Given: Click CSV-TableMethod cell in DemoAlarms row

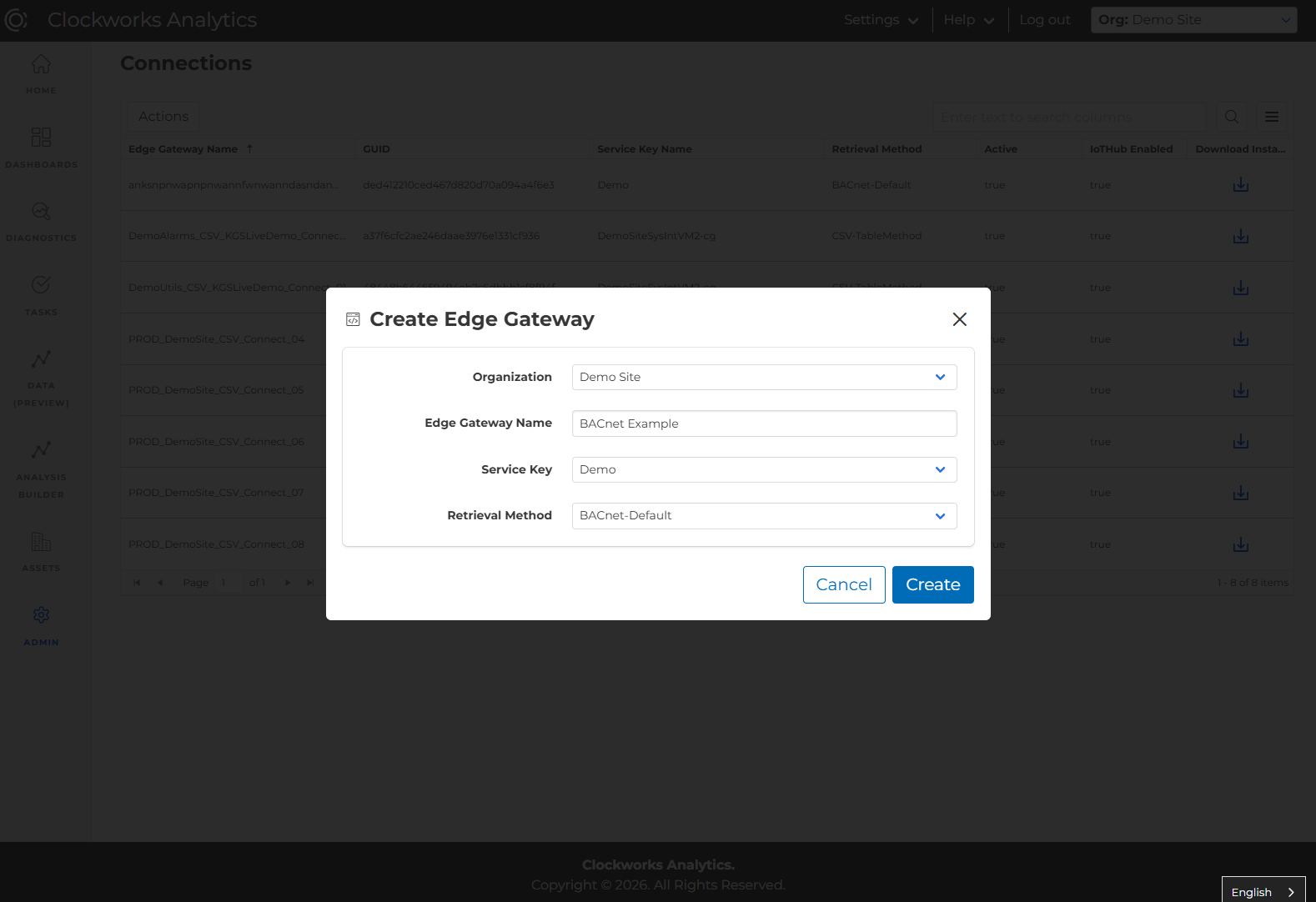Looking at the screenshot, I should (x=876, y=236).
